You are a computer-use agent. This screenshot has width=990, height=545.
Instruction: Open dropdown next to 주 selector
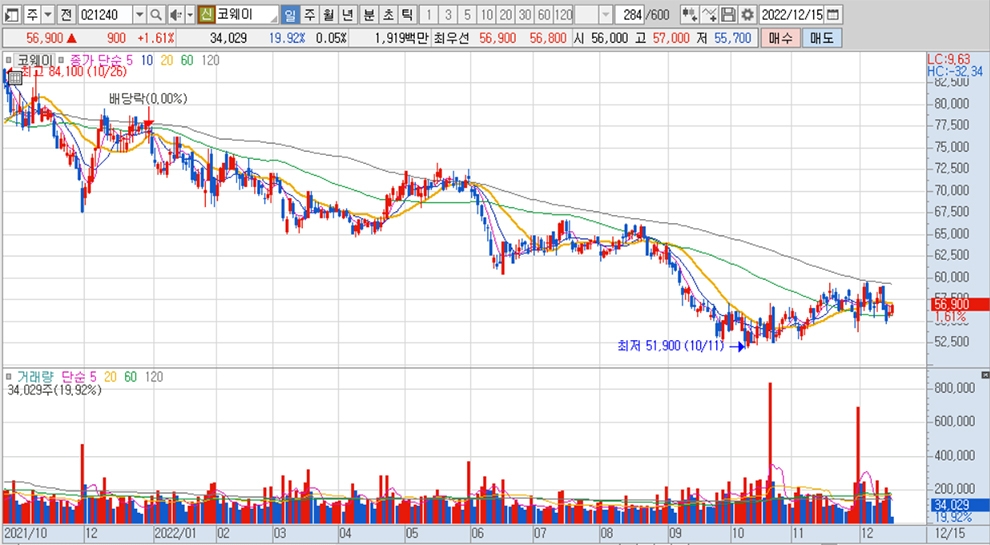(x=47, y=15)
